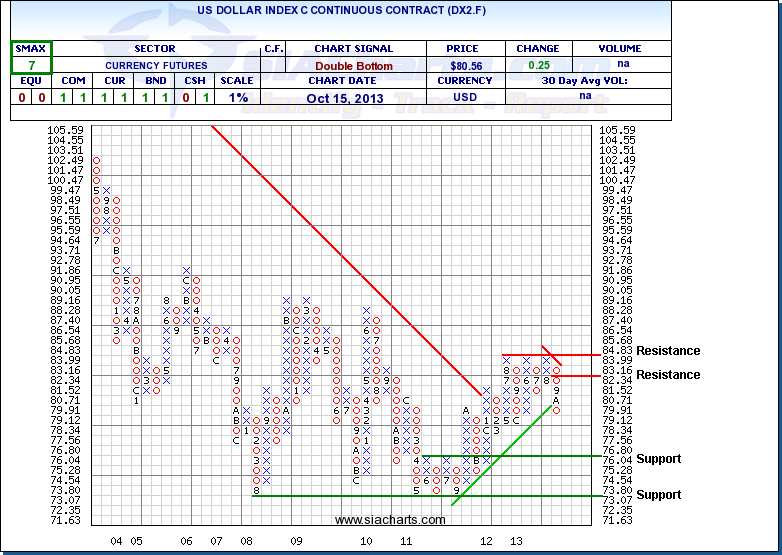The image size is (782, 555).
Task: Click the upper Resistance label near 84.83
Action: click(x=668, y=351)
